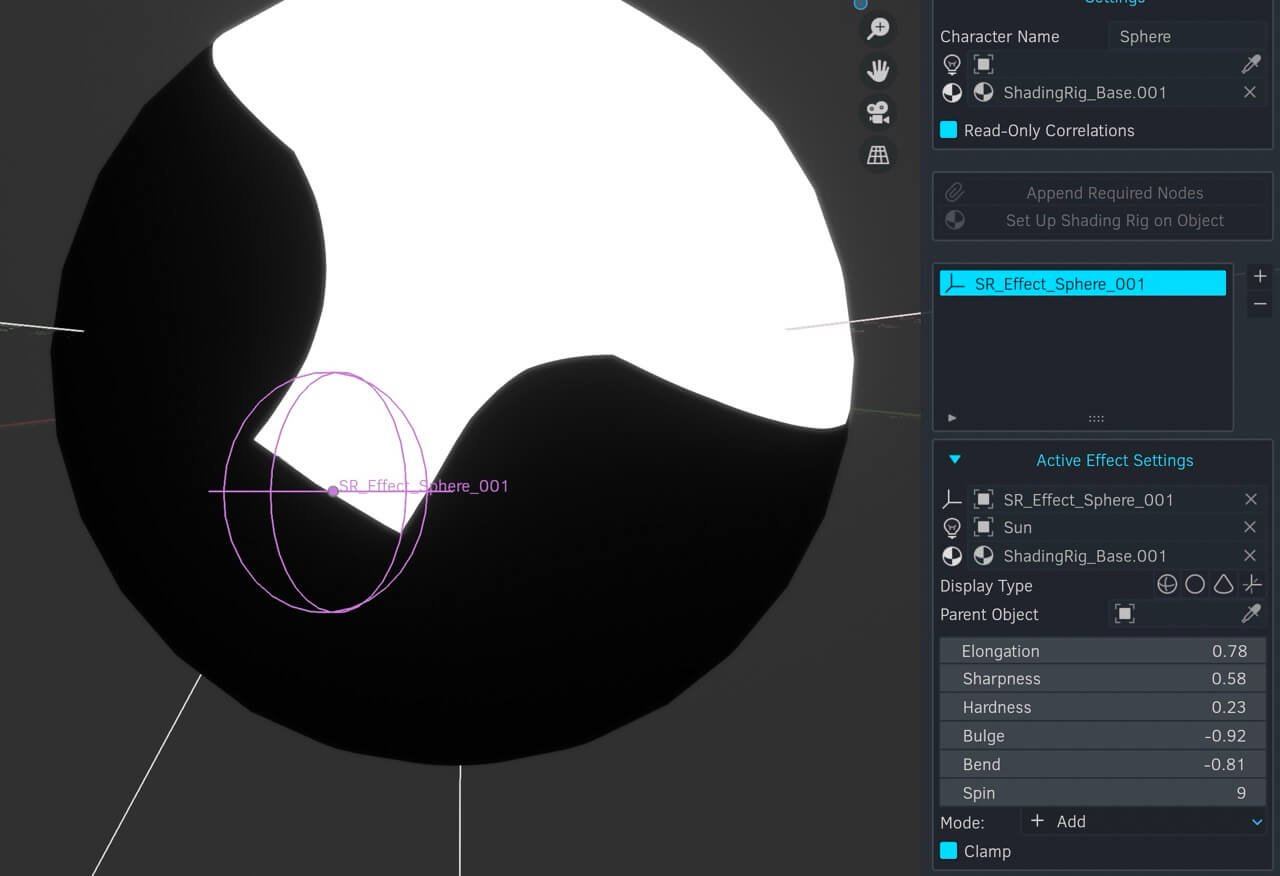Open the material browse icon beside top ShadingRig_Base.001
Image resolution: width=1280 pixels, height=876 pixels.
pyautogui.click(x=984, y=92)
